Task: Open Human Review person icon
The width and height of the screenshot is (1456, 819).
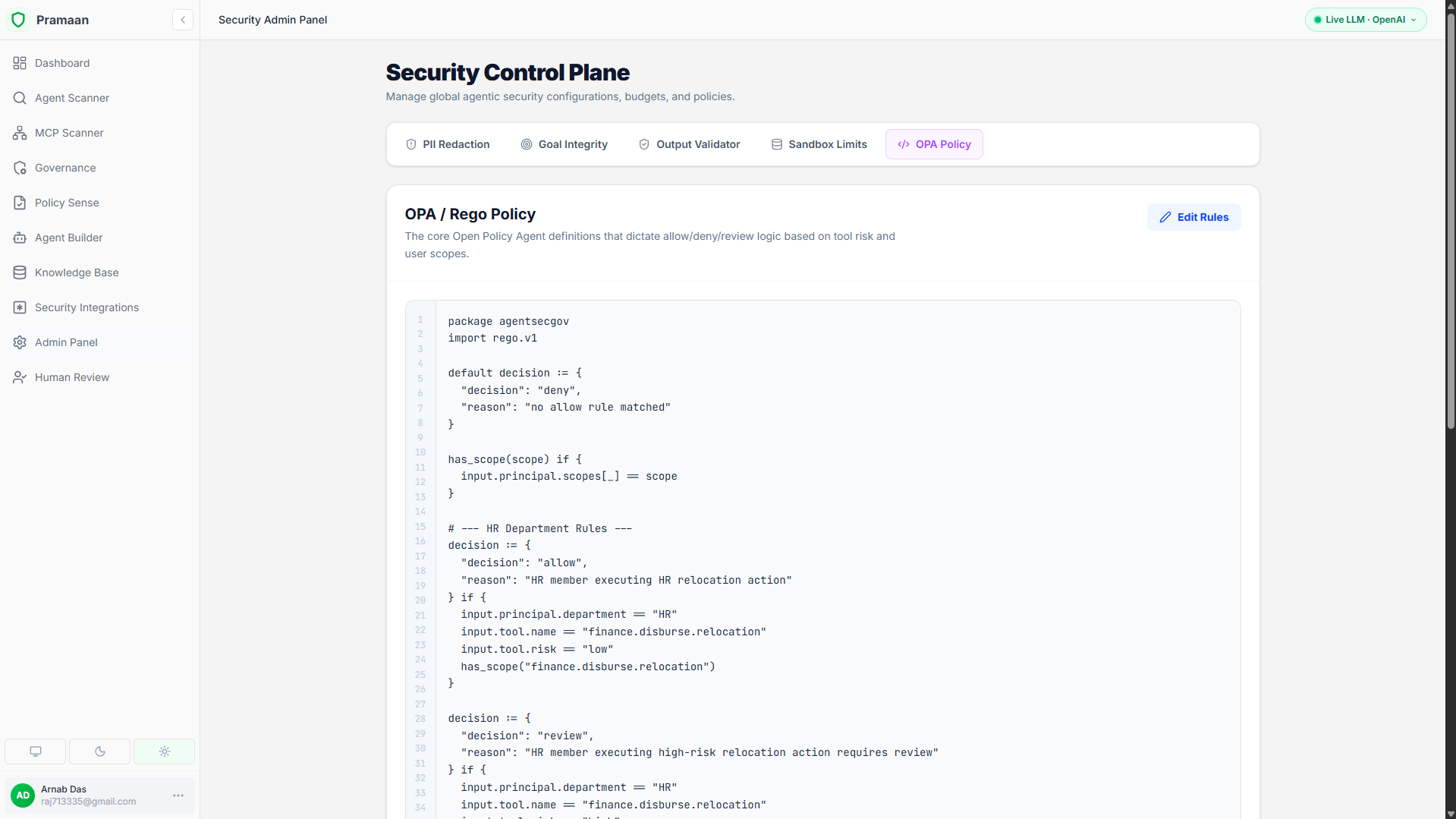Action: click(20, 377)
